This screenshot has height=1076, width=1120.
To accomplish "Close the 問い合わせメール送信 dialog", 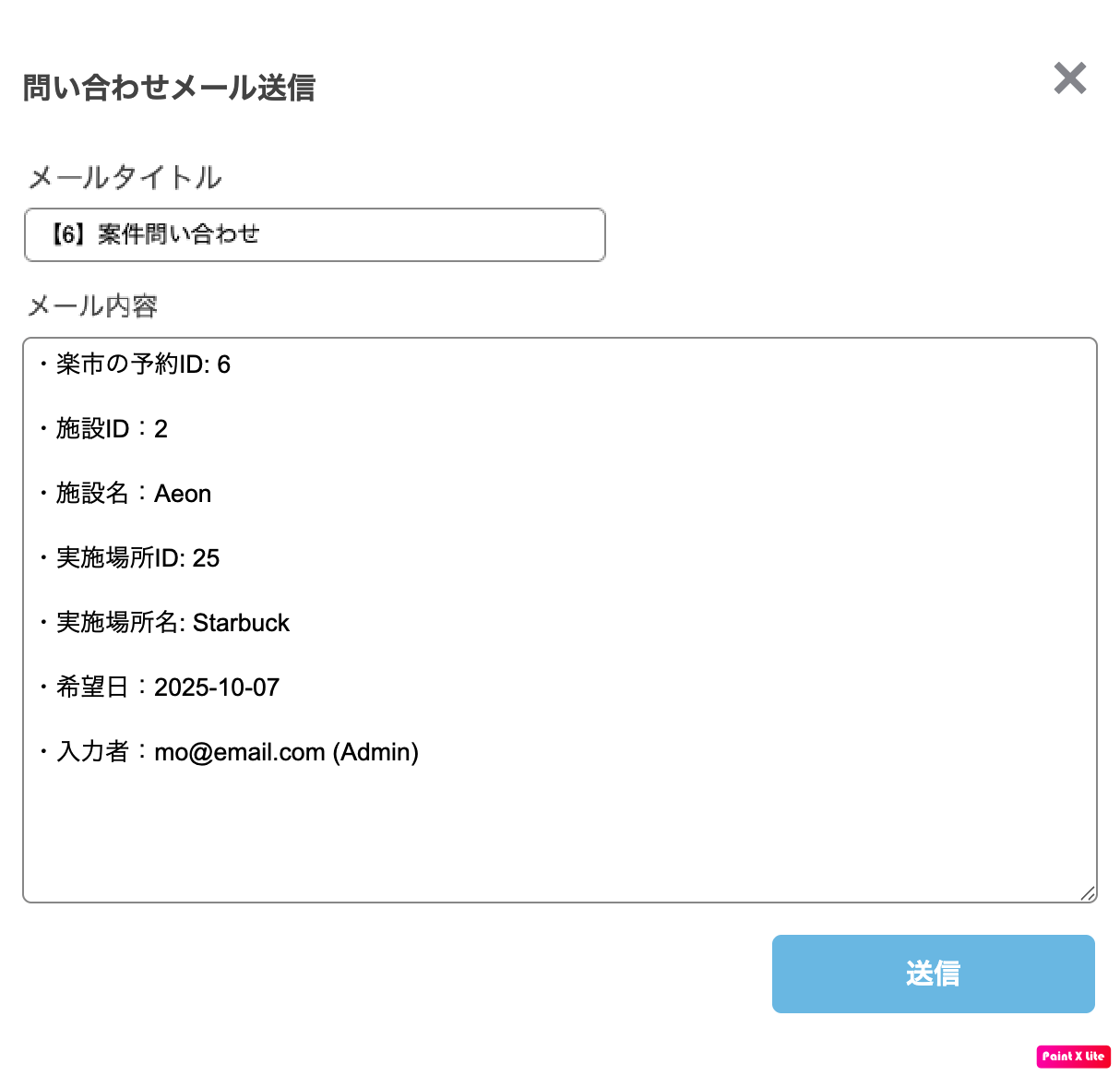I will click(1070, 78).
